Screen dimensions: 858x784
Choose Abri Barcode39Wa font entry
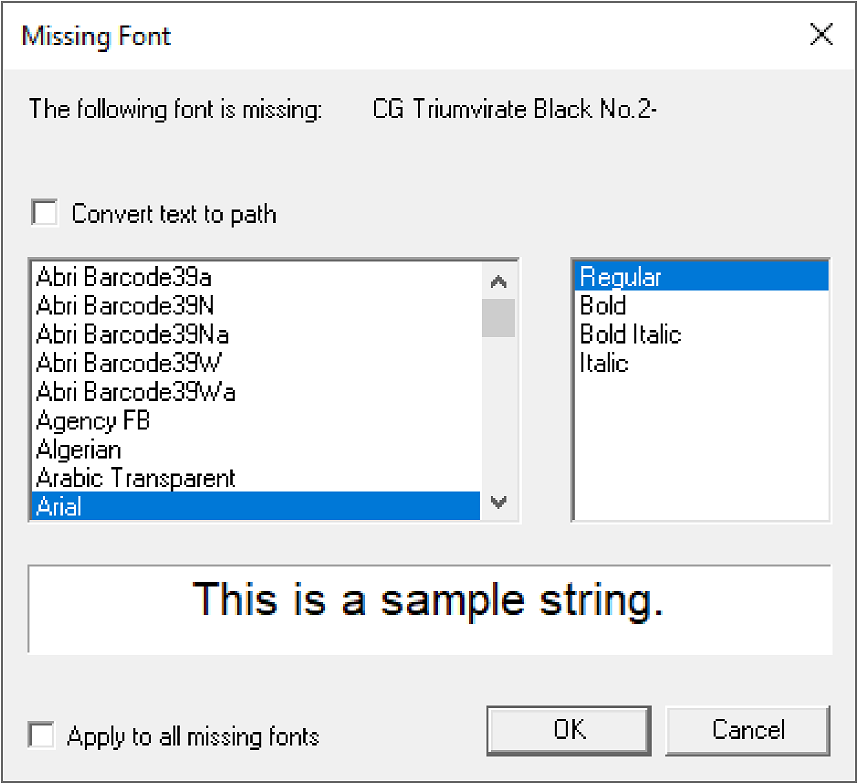136,391
